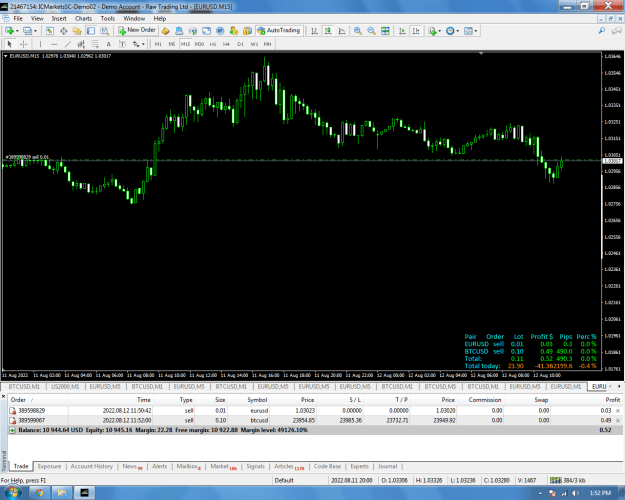Image resolution: width=625 pixels, height=500 pixels.
Task: Expand the EURUSD,M15 chart header triangle
Action: [6, 56]
